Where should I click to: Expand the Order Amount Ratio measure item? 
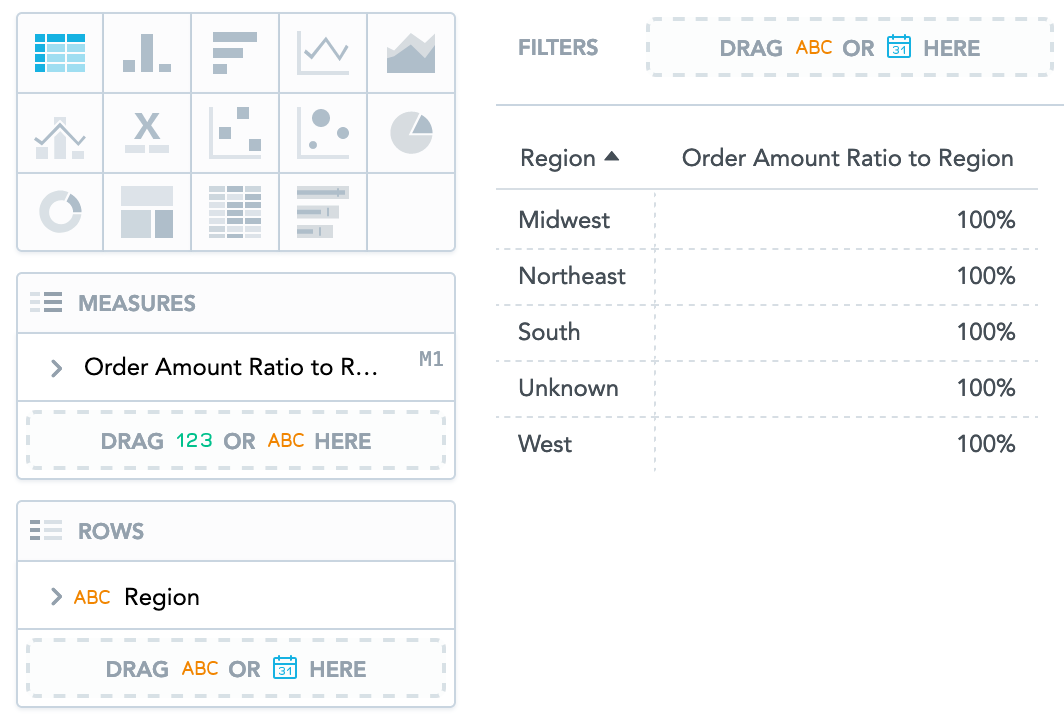click(57, 368)
